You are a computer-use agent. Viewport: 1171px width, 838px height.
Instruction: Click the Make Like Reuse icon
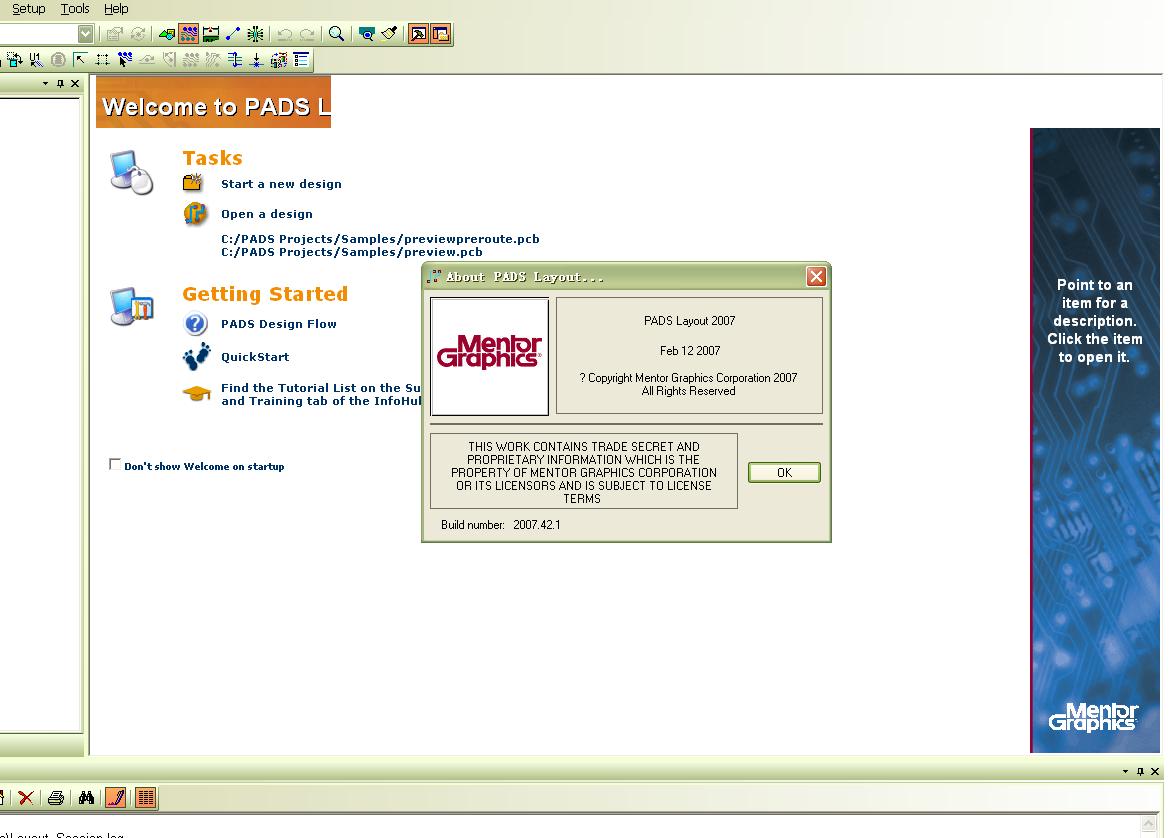(x=279, y=60)
